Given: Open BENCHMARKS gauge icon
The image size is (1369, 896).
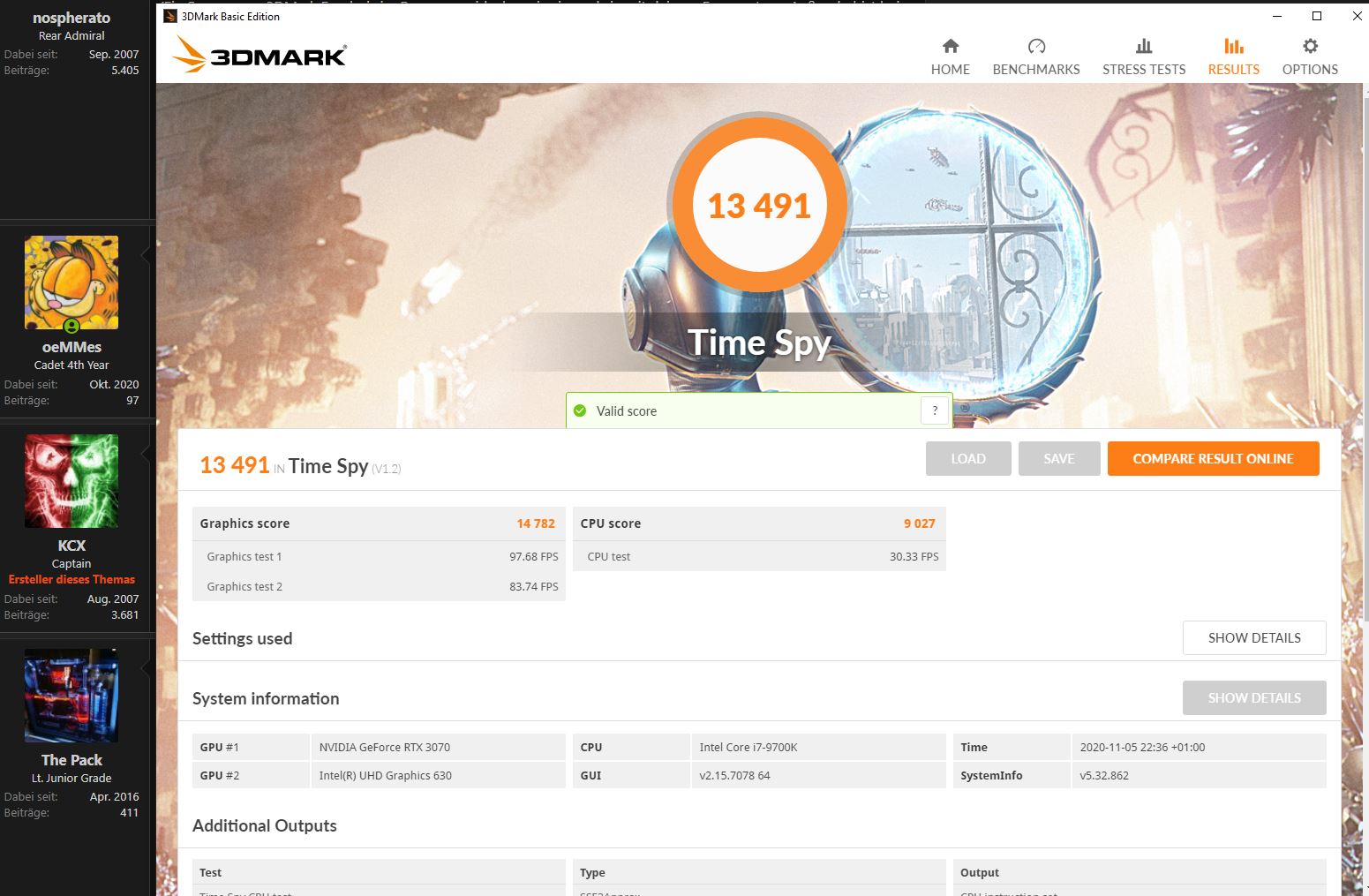Looking at the screenshot, I should coord(1036,46).
